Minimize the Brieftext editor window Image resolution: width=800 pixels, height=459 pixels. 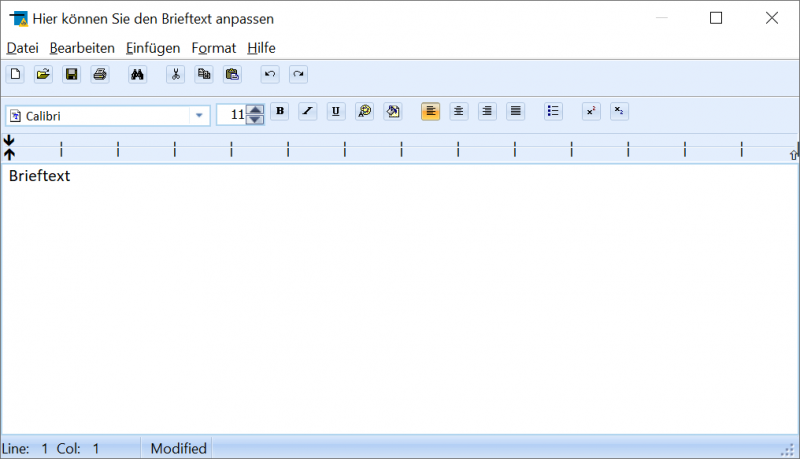[x=662, y=18]
